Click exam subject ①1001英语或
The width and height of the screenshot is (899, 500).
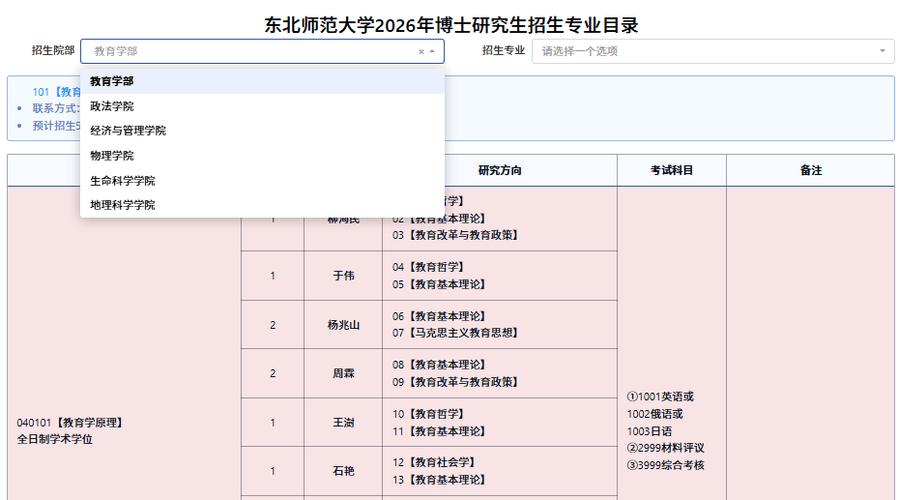coord(660,397)
